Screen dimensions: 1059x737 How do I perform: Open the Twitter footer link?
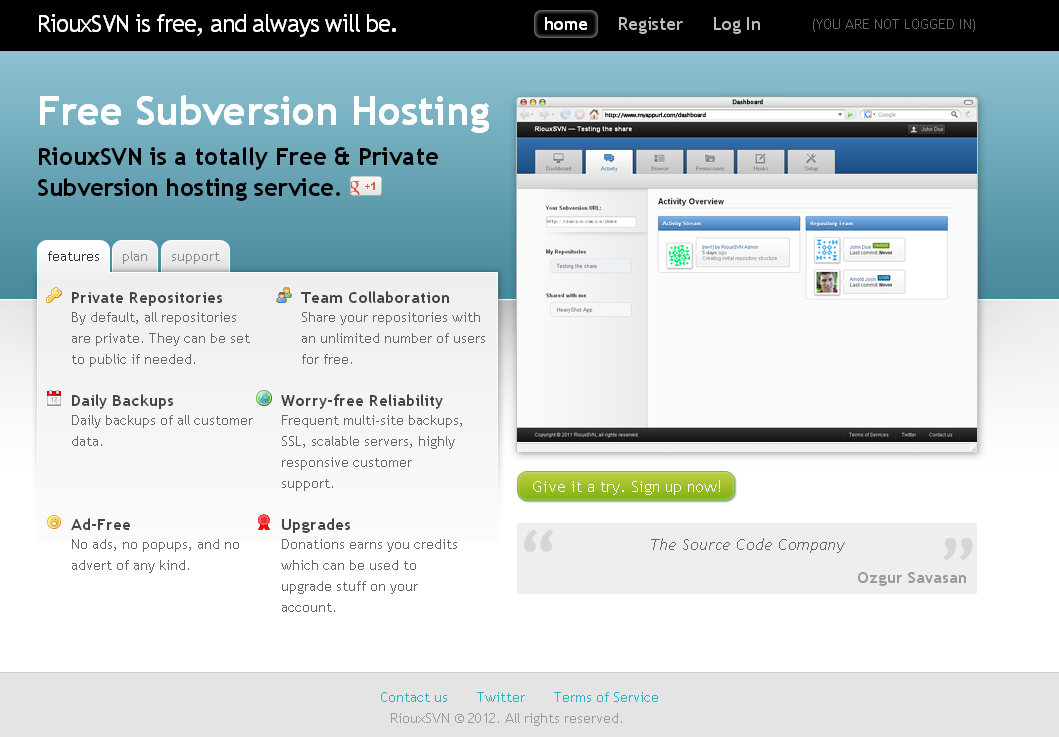pos(500,697)
